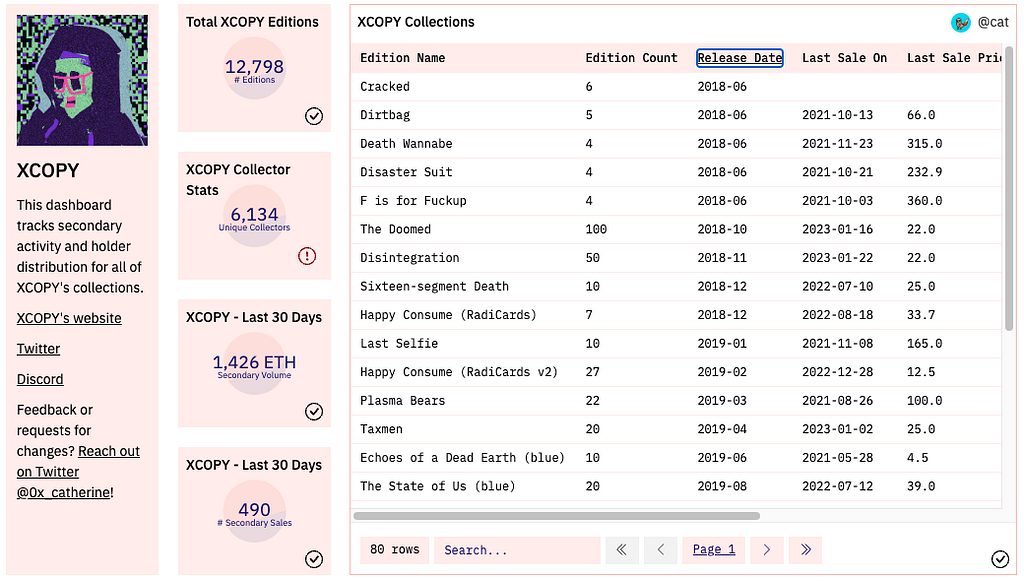Go to previous table page
The width and height of the screenshot is (1024, 582).
click(660, 549)
